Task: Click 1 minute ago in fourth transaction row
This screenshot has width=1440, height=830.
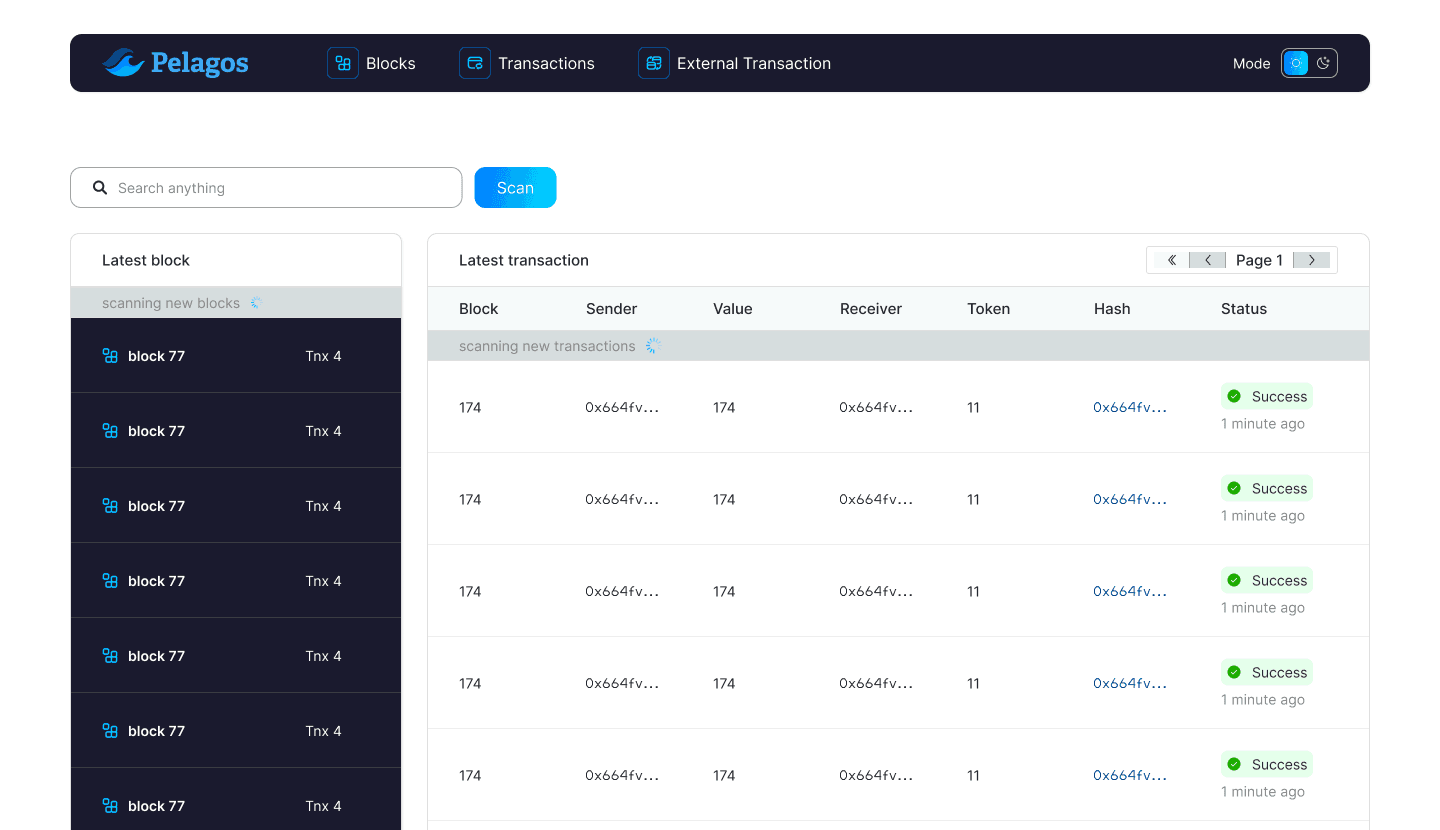Action: point(1263,700)
